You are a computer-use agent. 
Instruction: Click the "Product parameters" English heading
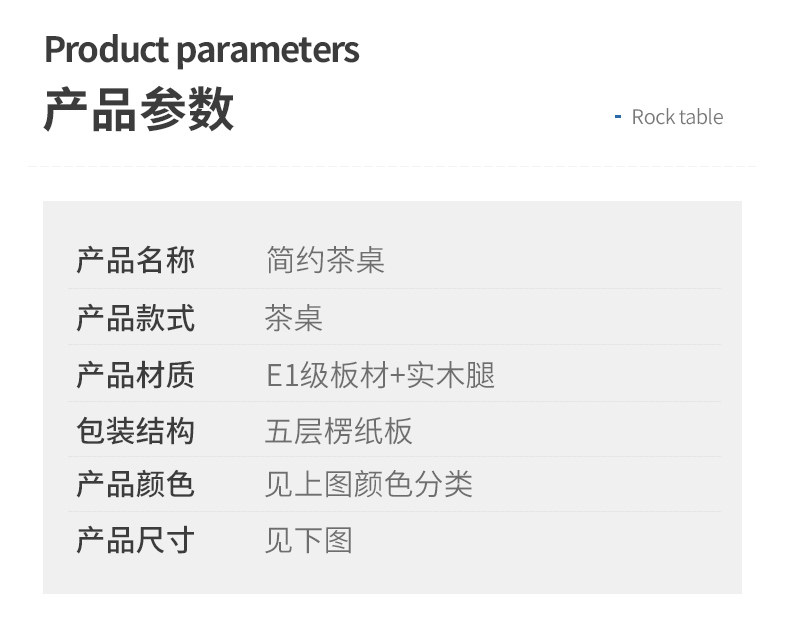pyautogui.click(x=201, y=49)
